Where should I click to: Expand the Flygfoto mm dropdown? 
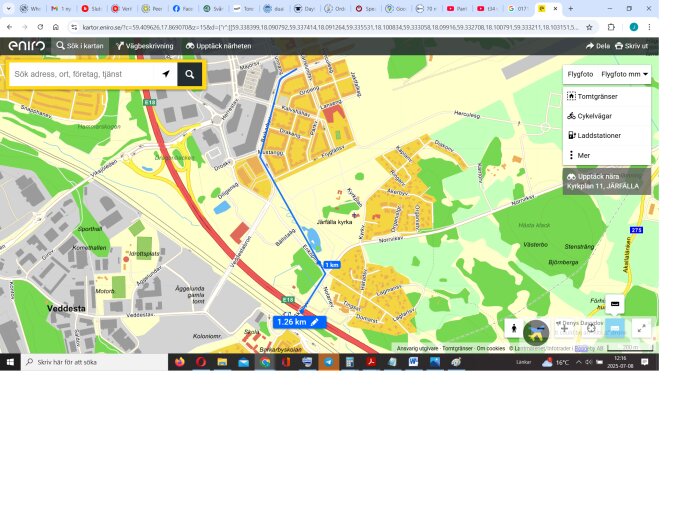[624, 74]
